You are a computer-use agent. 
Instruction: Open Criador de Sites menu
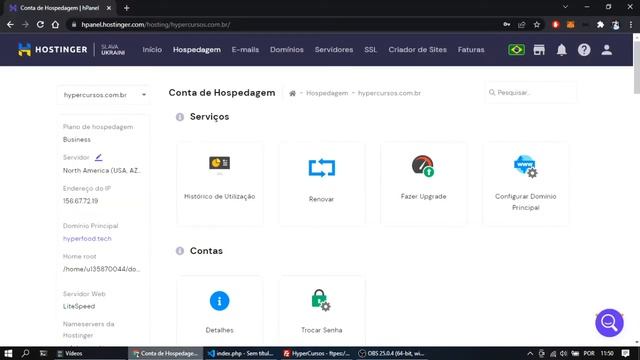coord(418,49)
